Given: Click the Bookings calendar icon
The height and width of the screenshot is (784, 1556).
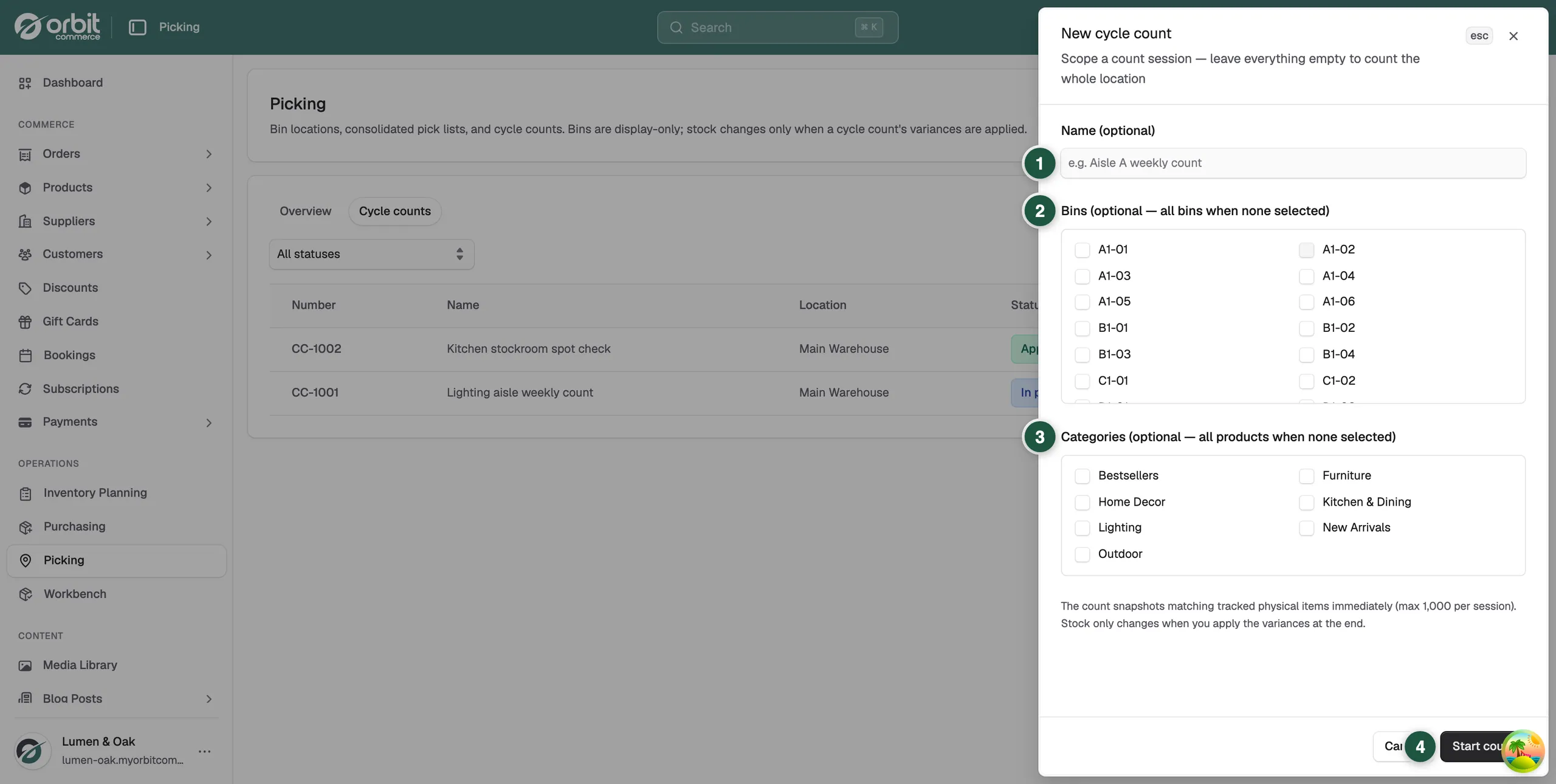Looking at the screenshot, I should point(25,356).
